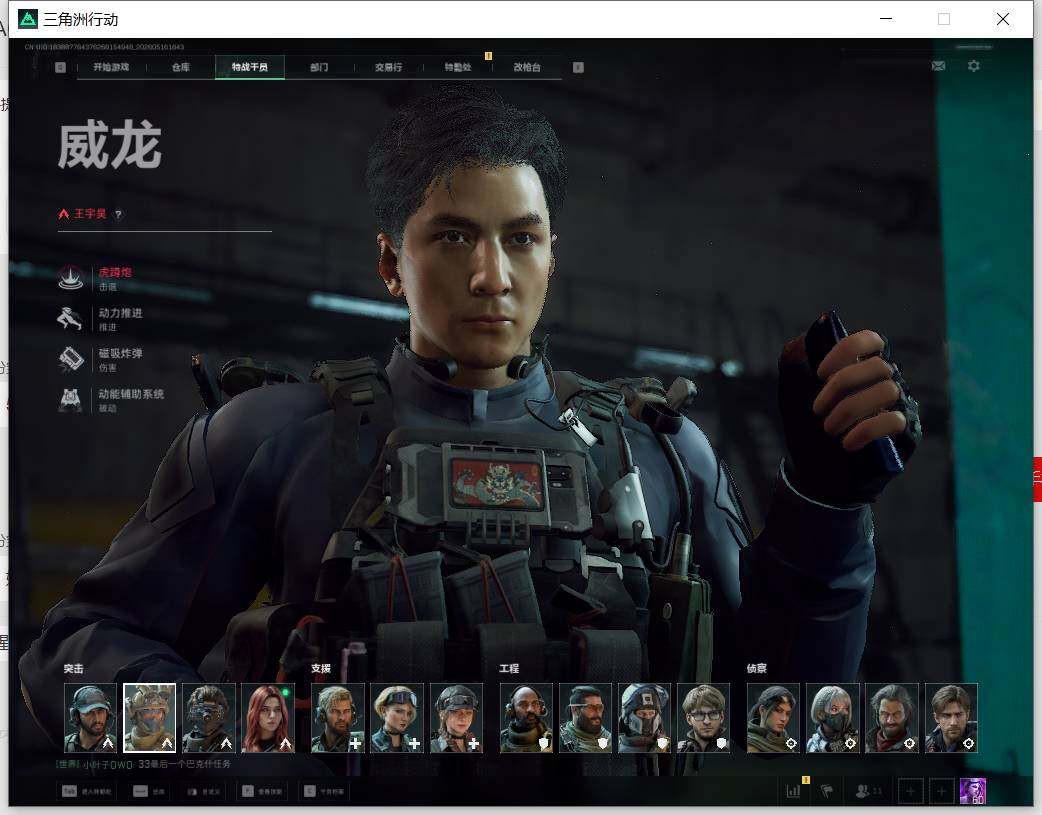Click the second empty squad slot plus

[x=942, y=791]
